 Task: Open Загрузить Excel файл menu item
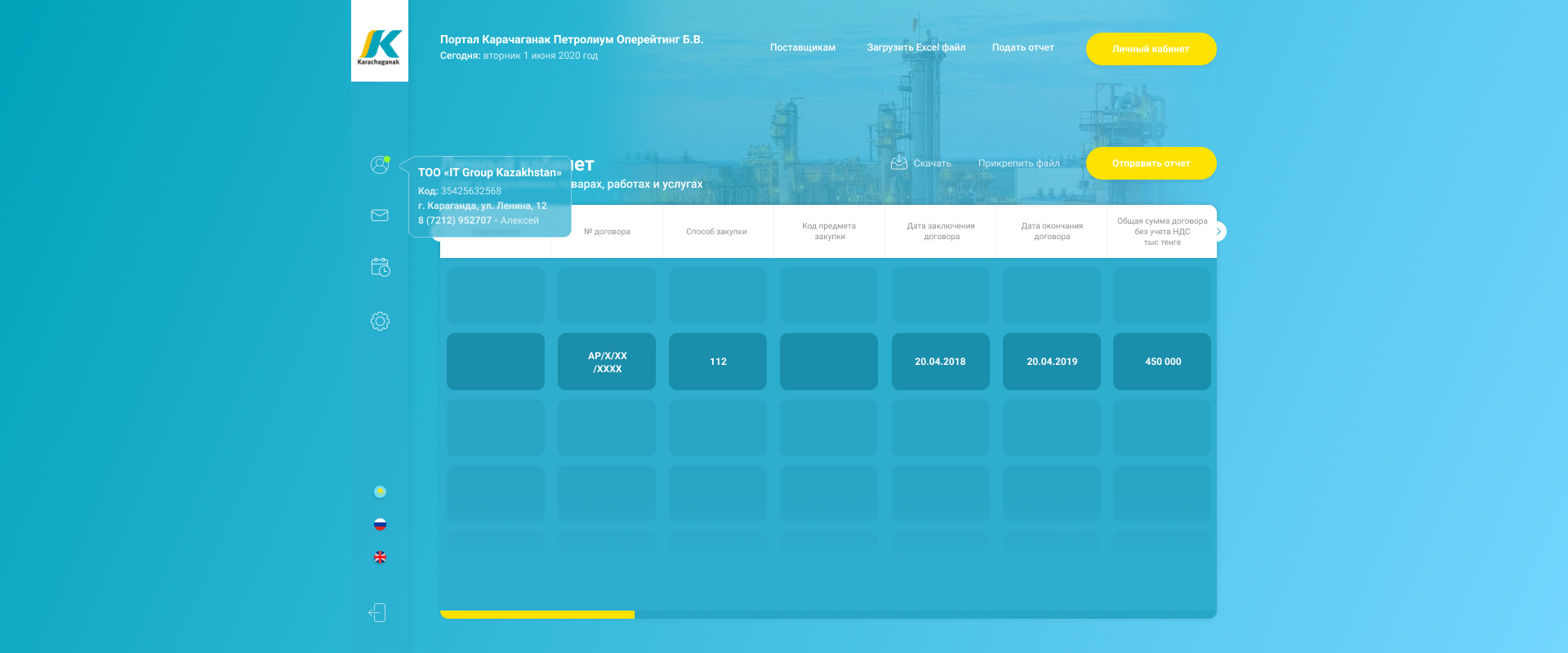coord(915,48)
